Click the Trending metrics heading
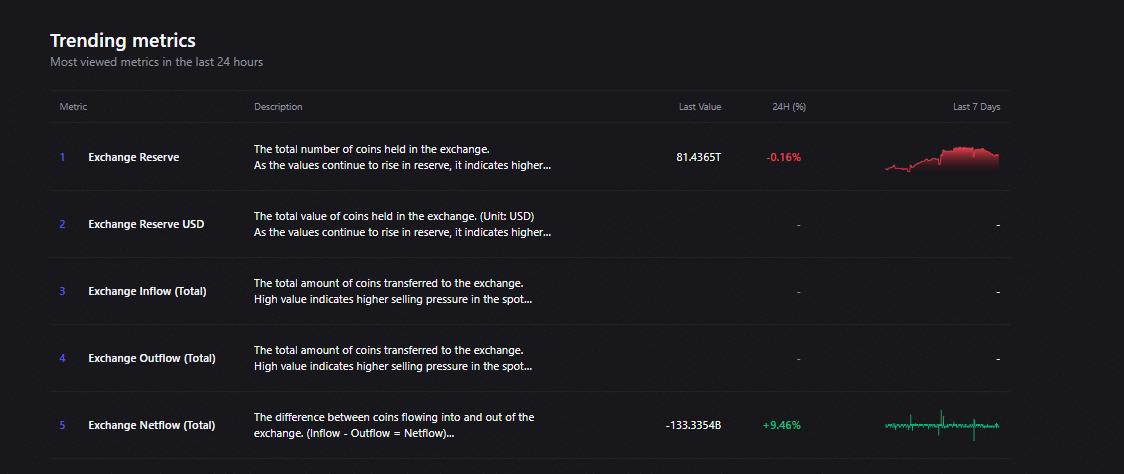The width and height of the screenshot is (1124, 474). point(123,41)
